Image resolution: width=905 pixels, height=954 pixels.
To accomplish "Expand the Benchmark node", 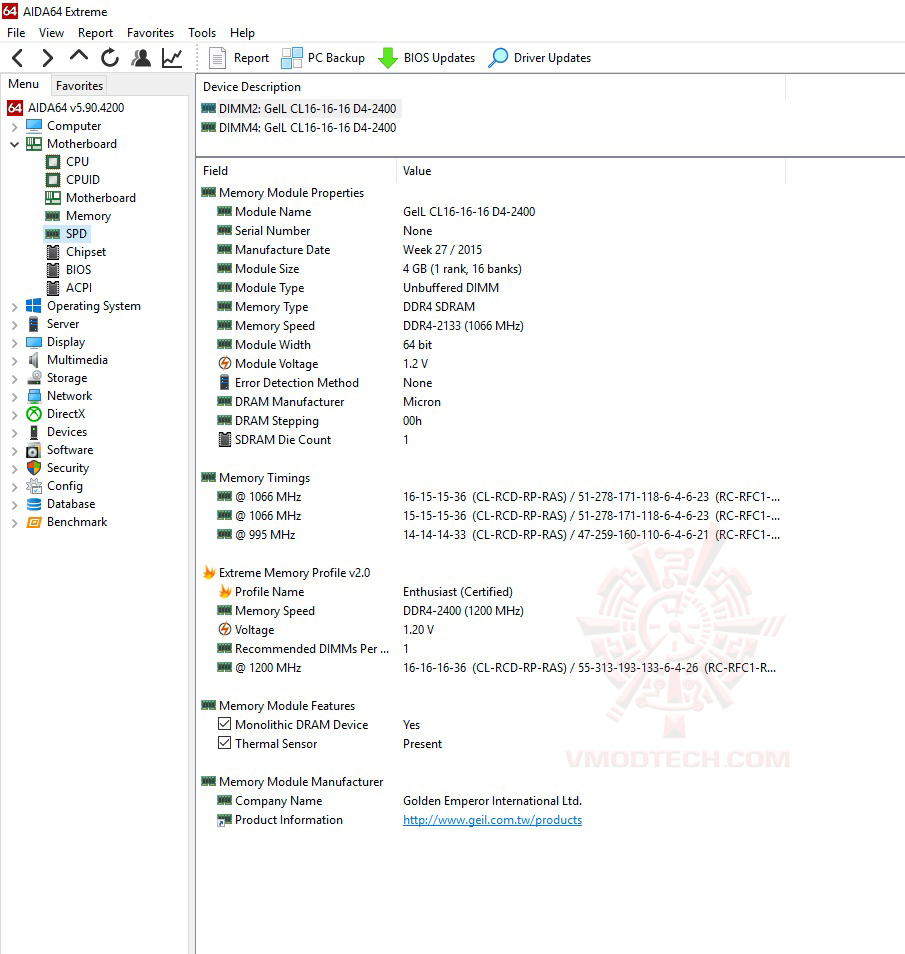I will pos(15,523).
